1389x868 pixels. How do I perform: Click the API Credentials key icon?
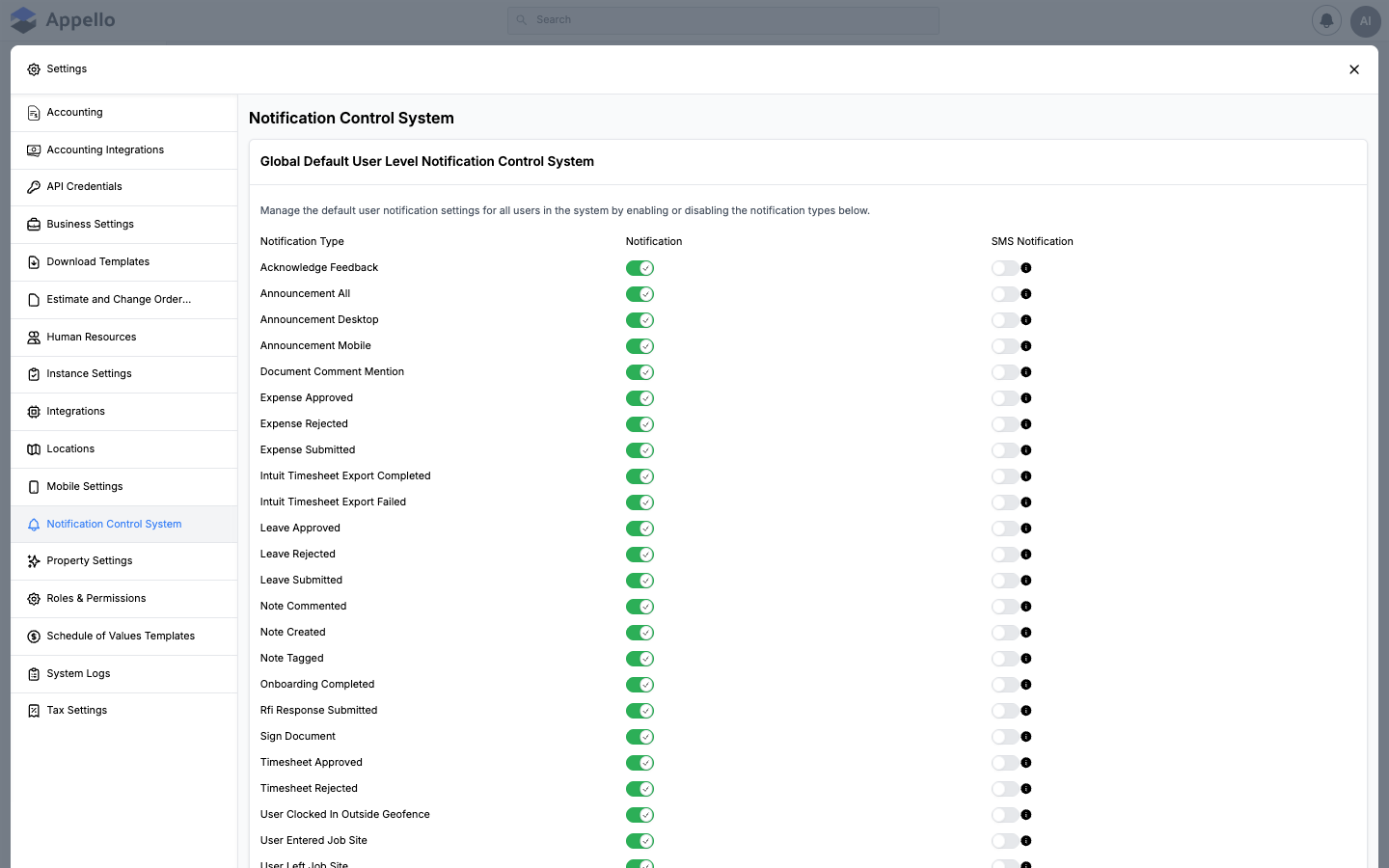point(34,187)
